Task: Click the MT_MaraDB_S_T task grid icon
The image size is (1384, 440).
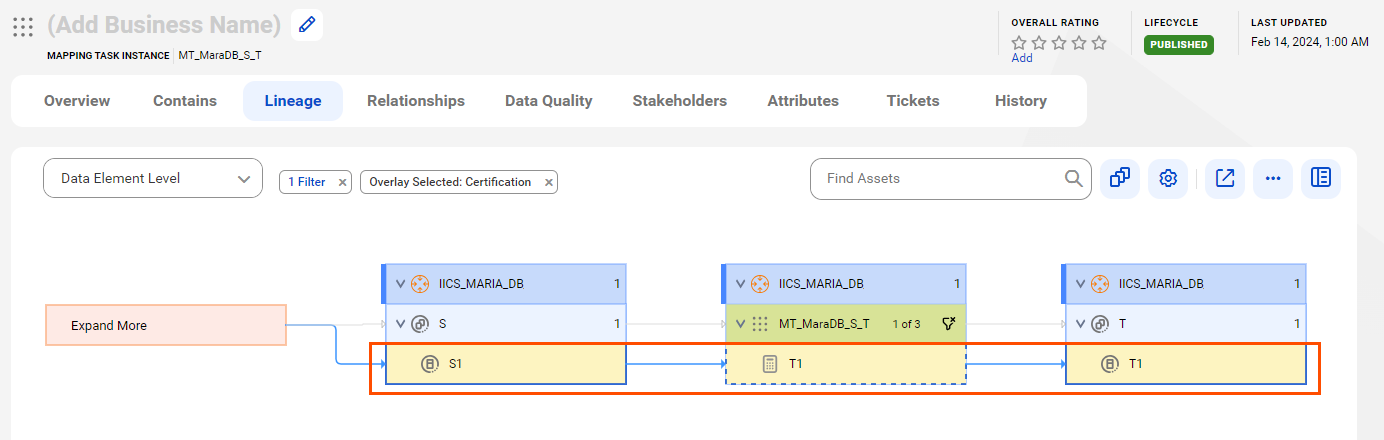Action: coord(760,324)
